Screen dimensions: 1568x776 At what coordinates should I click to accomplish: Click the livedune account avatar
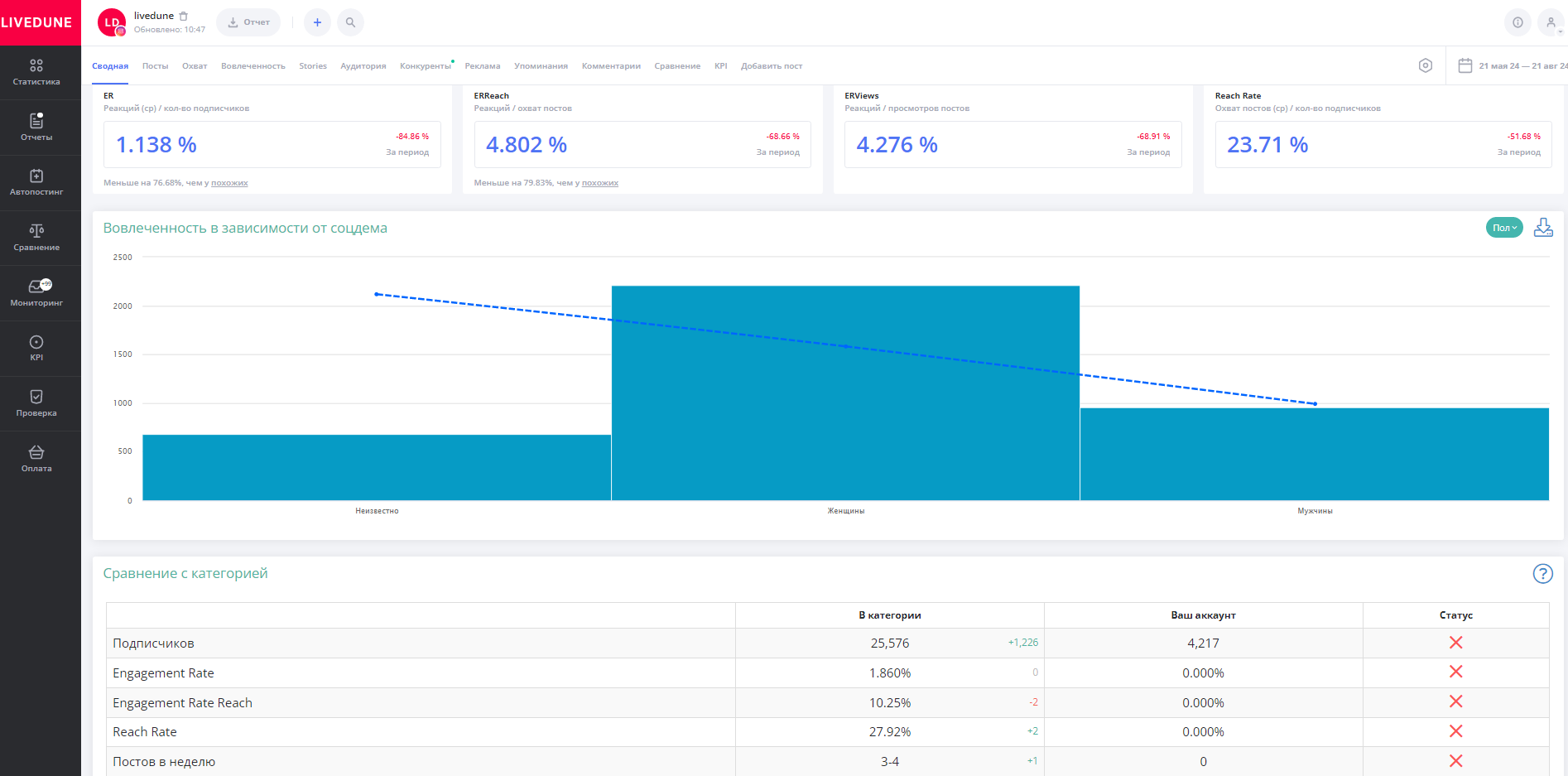pos(112,22)
